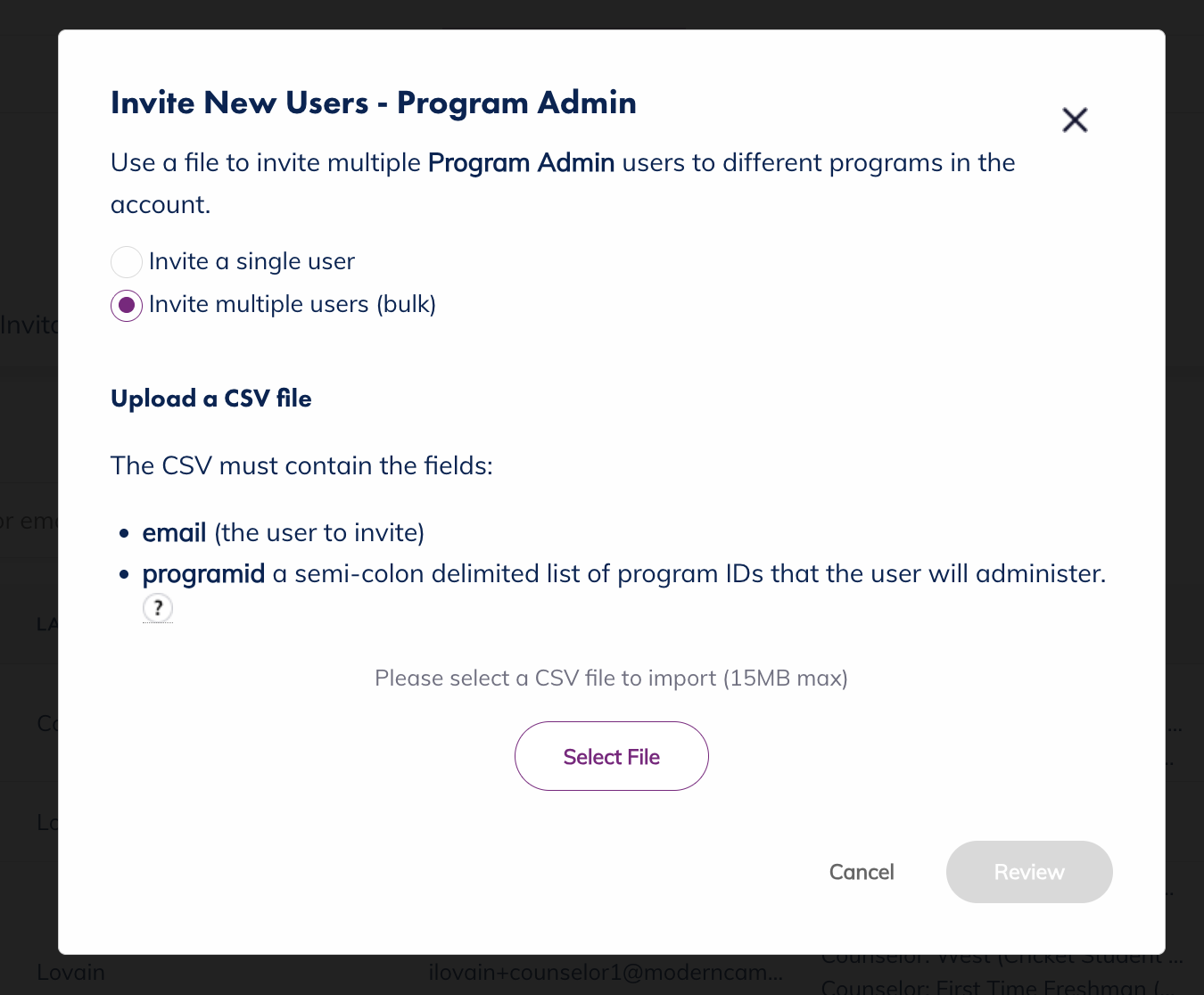Viewport: 1204px width, 995px height.
Task: Click the dimmed "Lovain" name behind dialog
Action: pyautogui.click(x=70, y=972)
